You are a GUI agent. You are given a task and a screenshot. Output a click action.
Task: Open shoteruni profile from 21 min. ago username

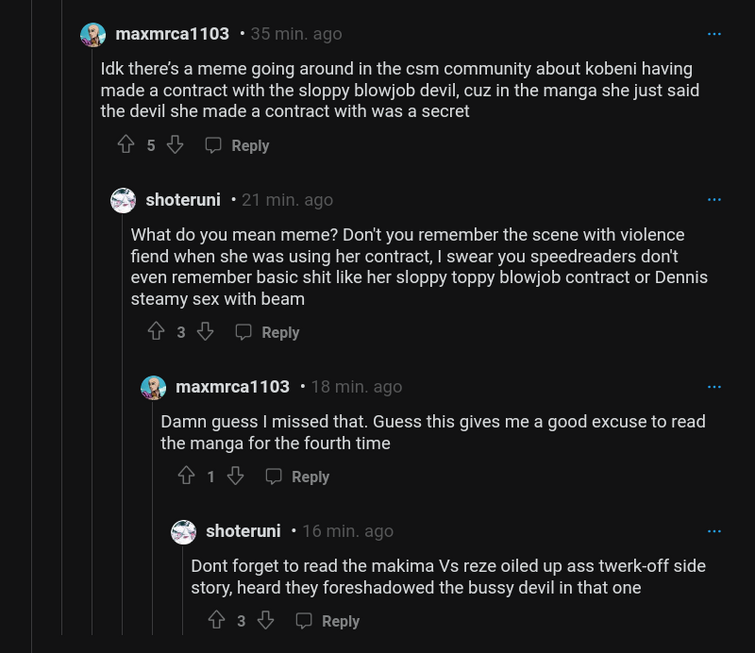pyautogui.click(x=183, y=200)
